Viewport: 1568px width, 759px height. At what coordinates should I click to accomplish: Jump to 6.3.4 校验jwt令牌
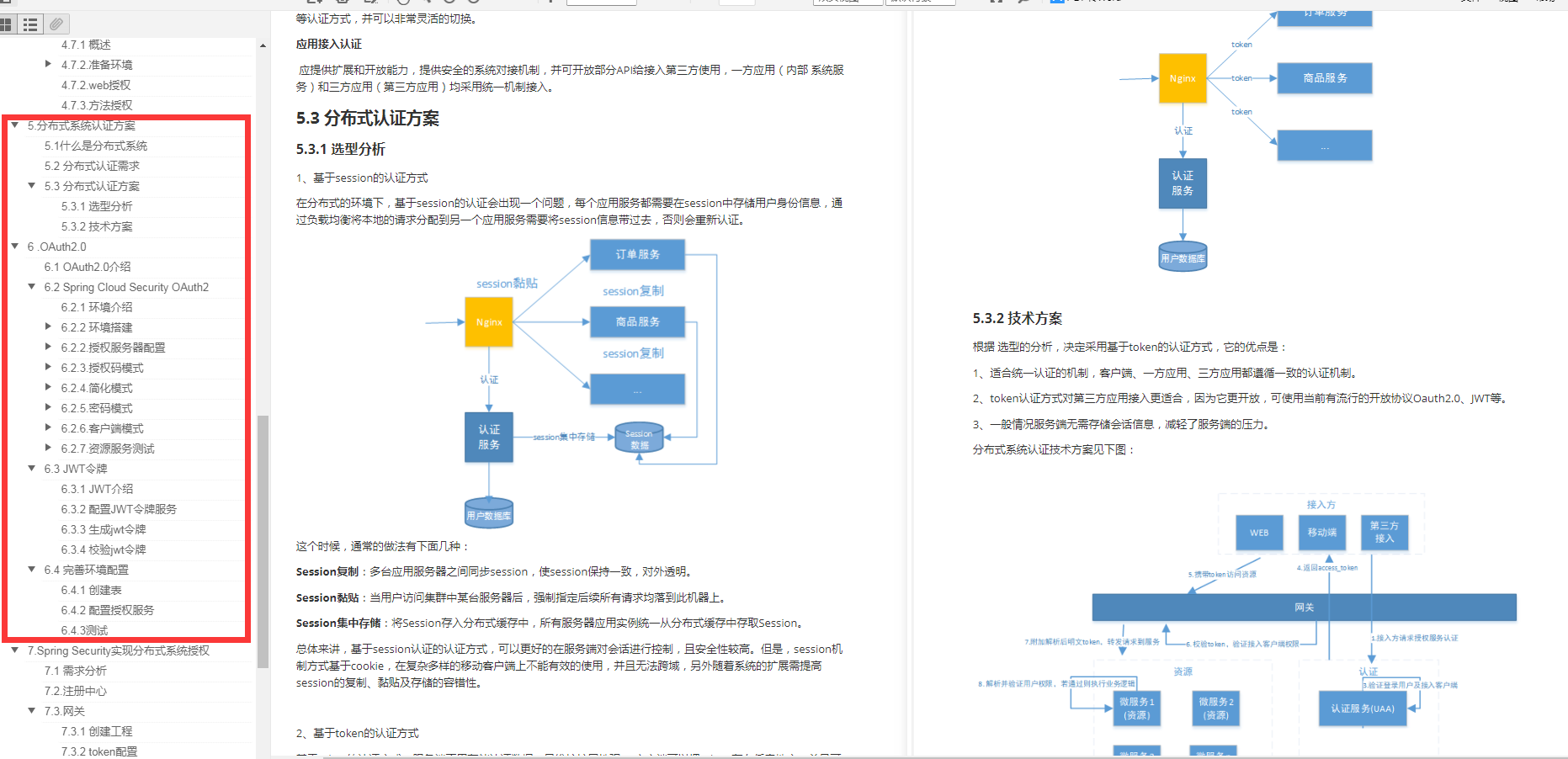104,549
